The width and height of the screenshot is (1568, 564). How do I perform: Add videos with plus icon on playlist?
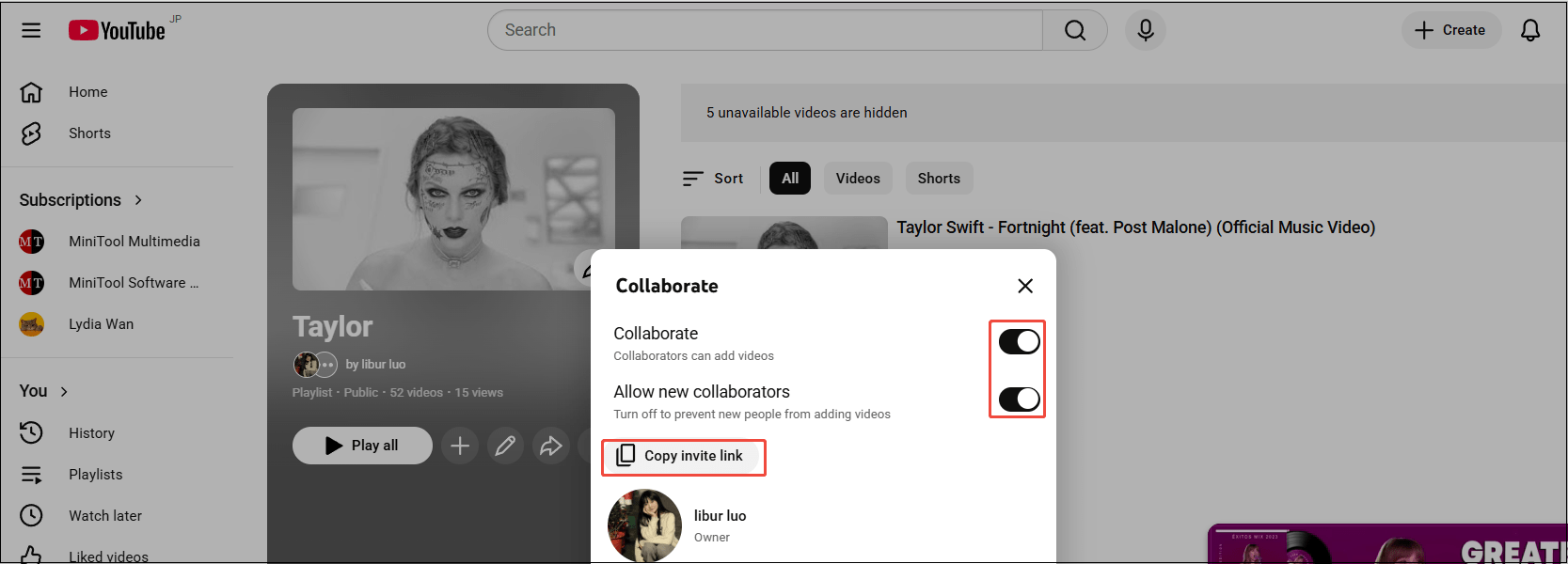[460, 446]
